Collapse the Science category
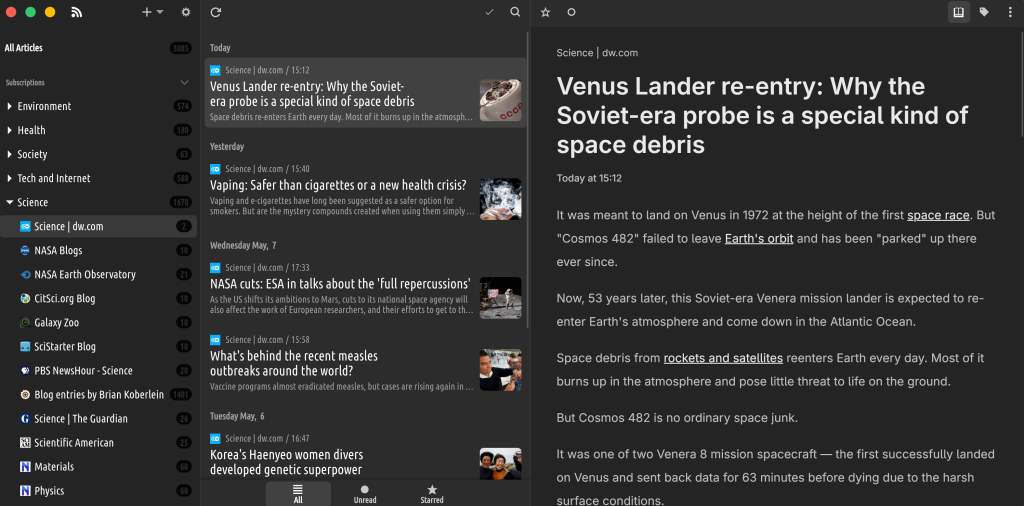 10,202
